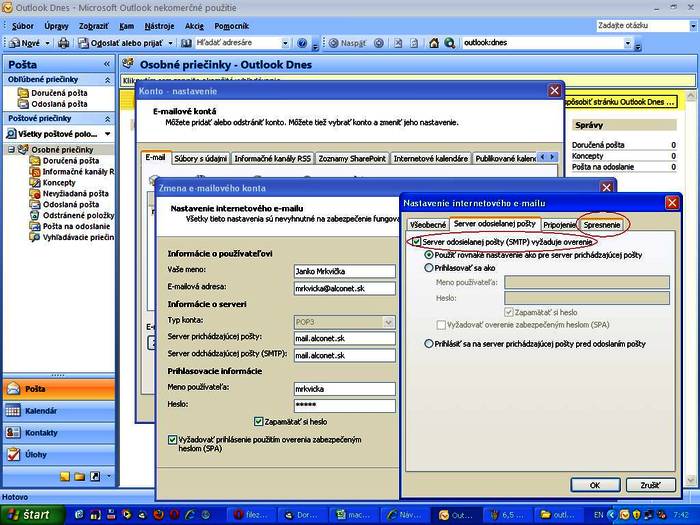Click the folder list icon under the navigation pane
The height and width of the screenshot is (525, 700).
(x=80, y=476)
